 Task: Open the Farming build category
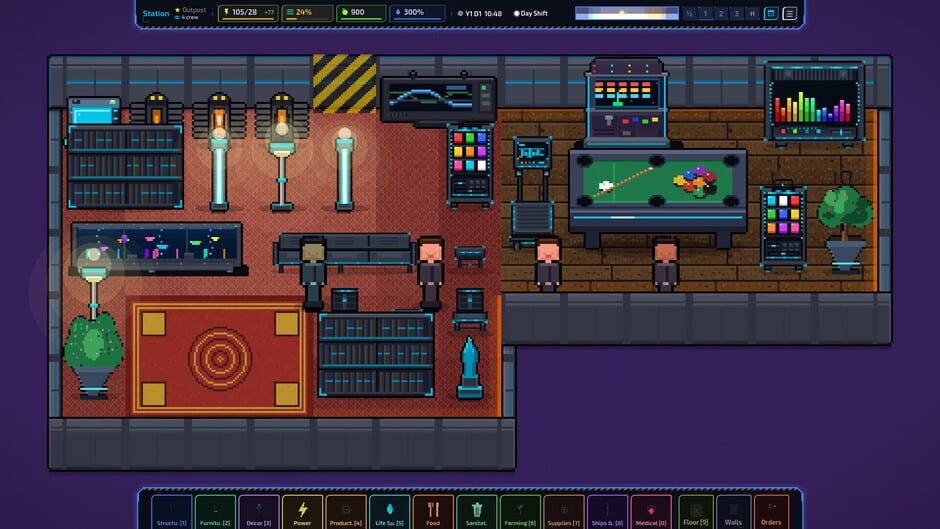(520, 512)
